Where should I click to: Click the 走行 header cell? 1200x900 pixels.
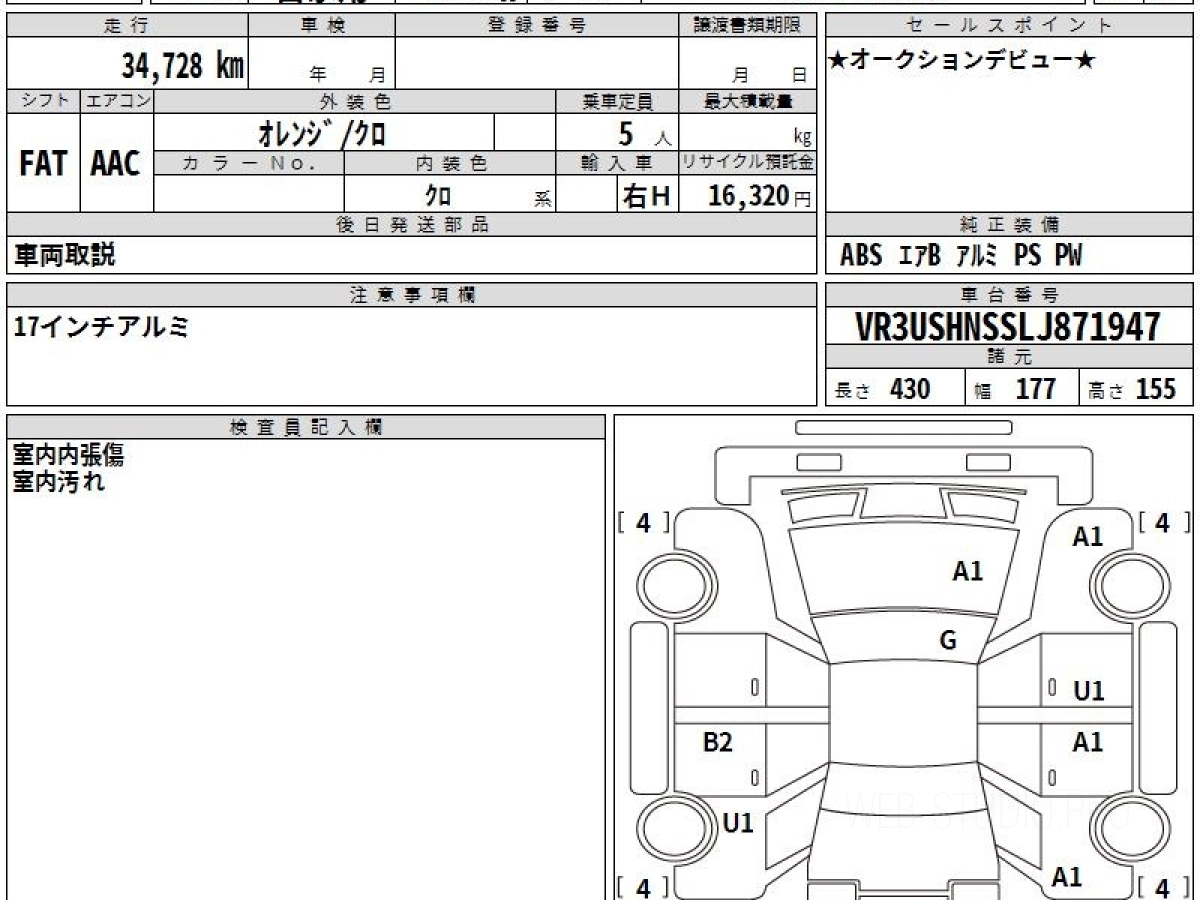127,26
